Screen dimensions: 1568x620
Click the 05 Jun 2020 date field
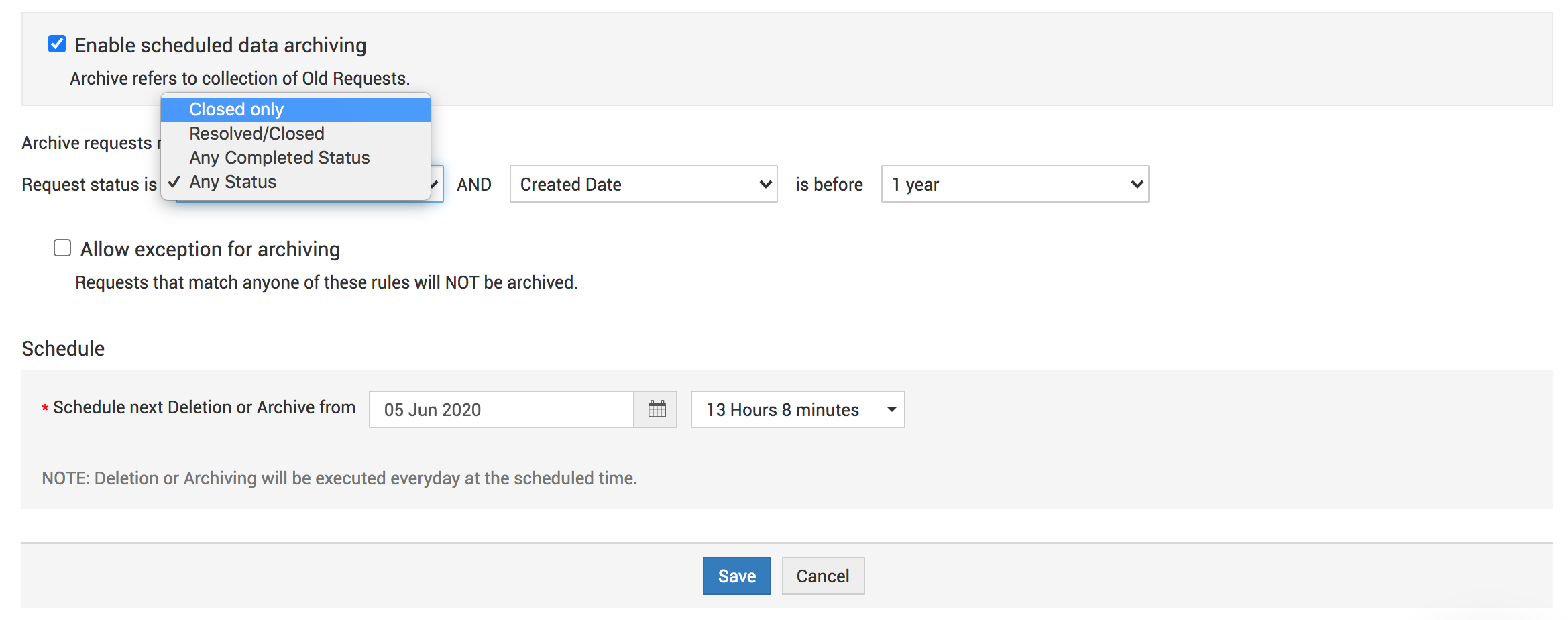pos(500,409)
